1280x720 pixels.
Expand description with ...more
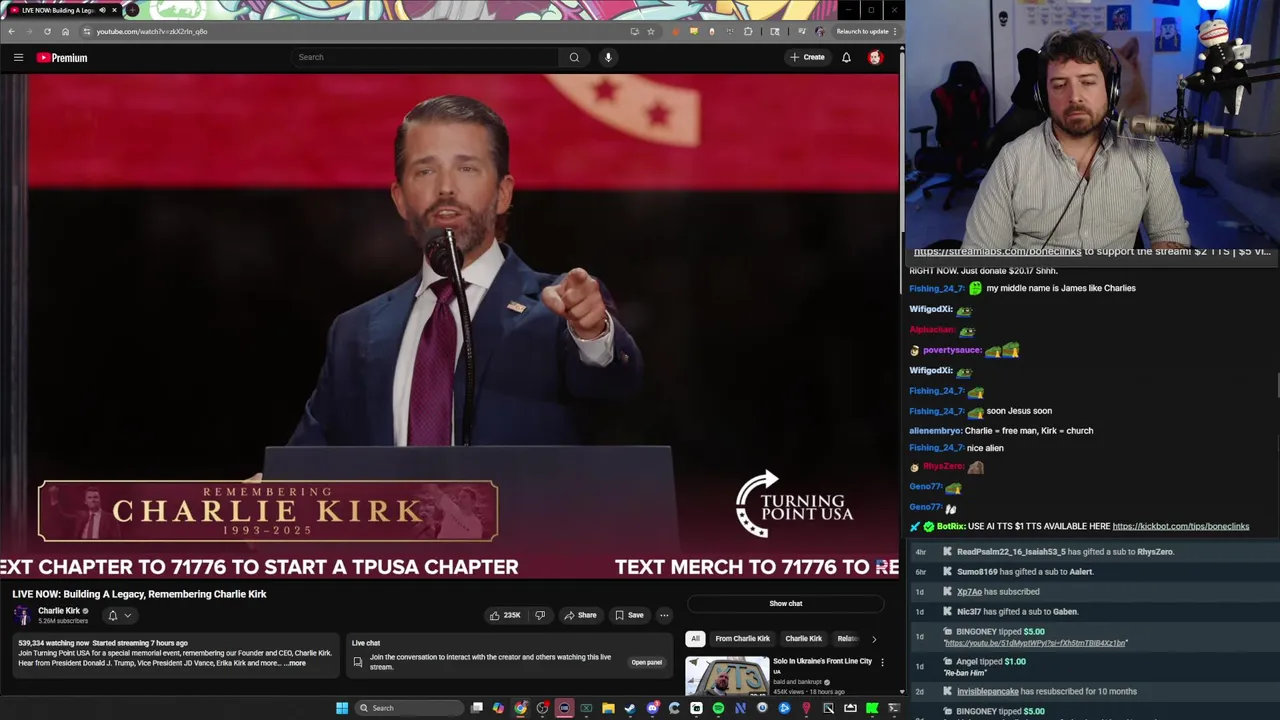point(295,663)
